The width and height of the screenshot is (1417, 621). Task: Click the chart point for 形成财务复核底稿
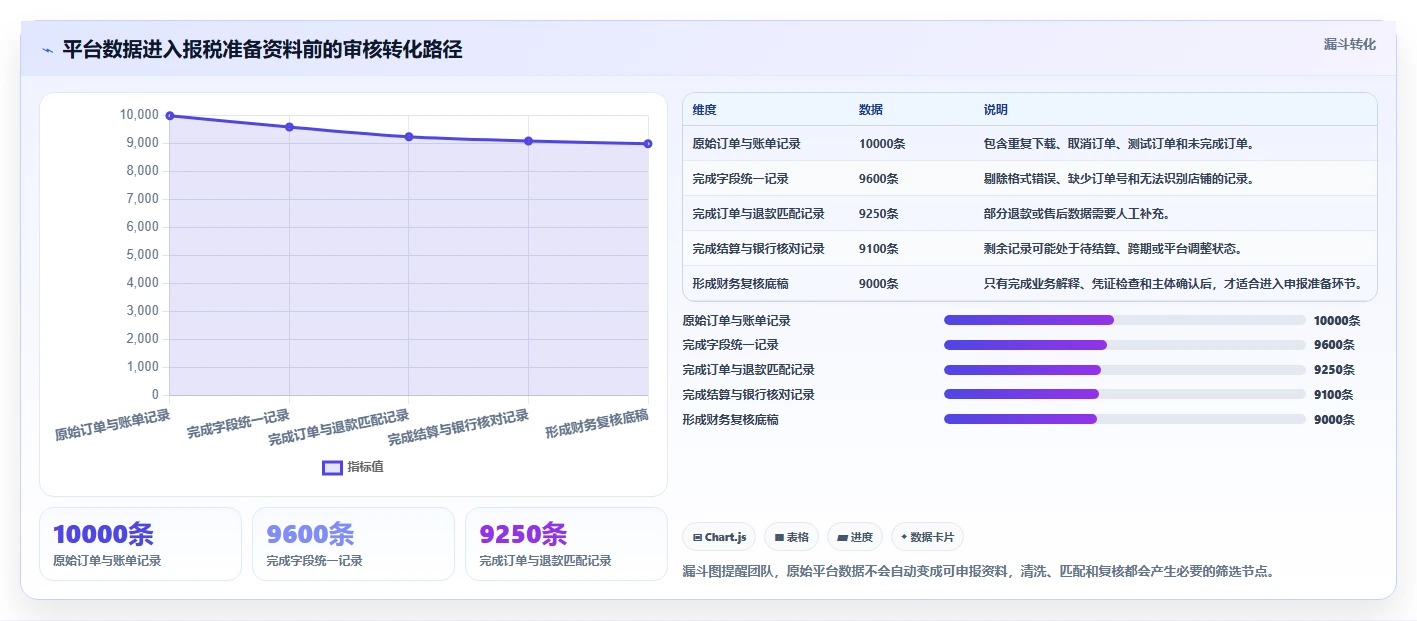648,144
